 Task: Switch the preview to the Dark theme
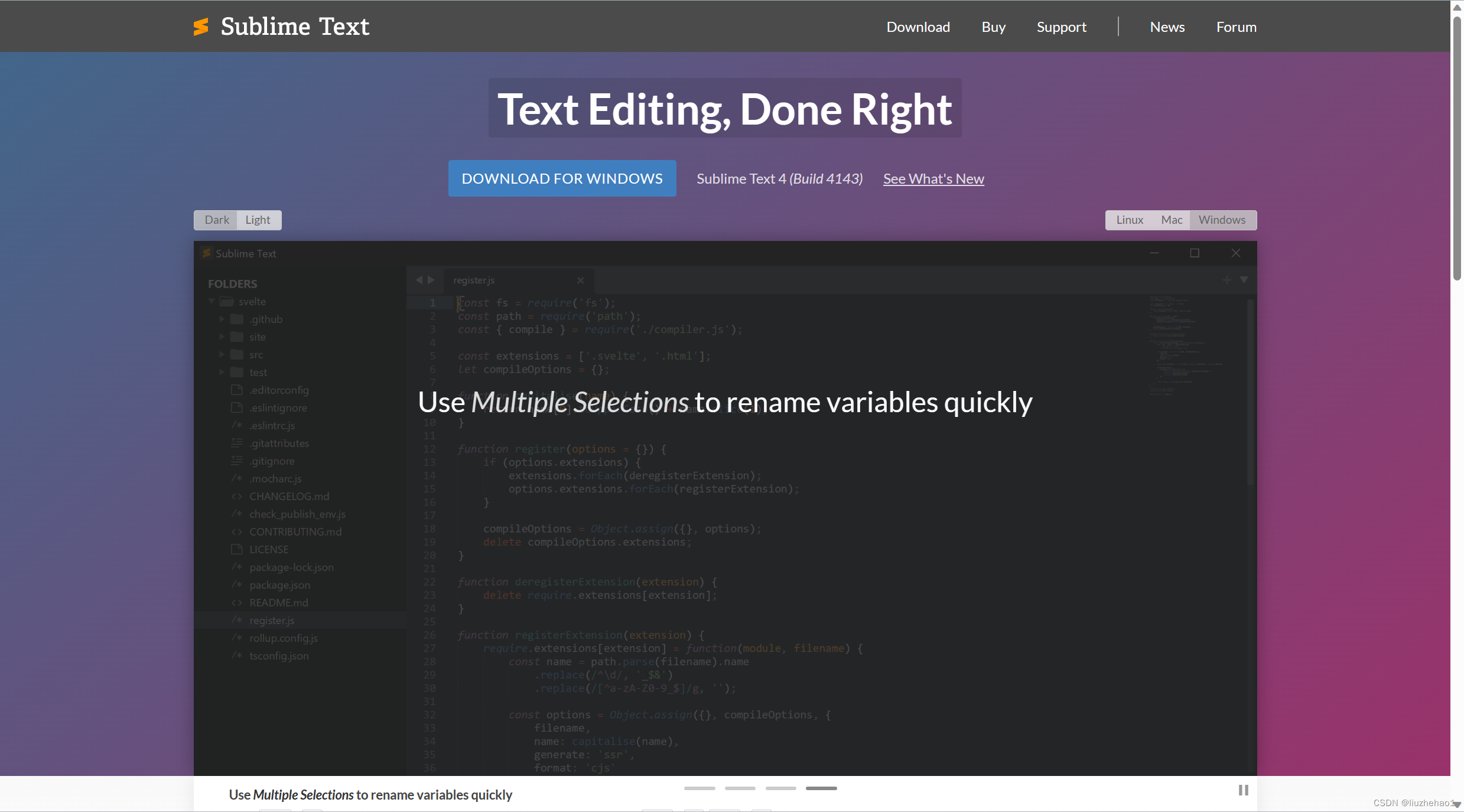[x=216, y=220]
